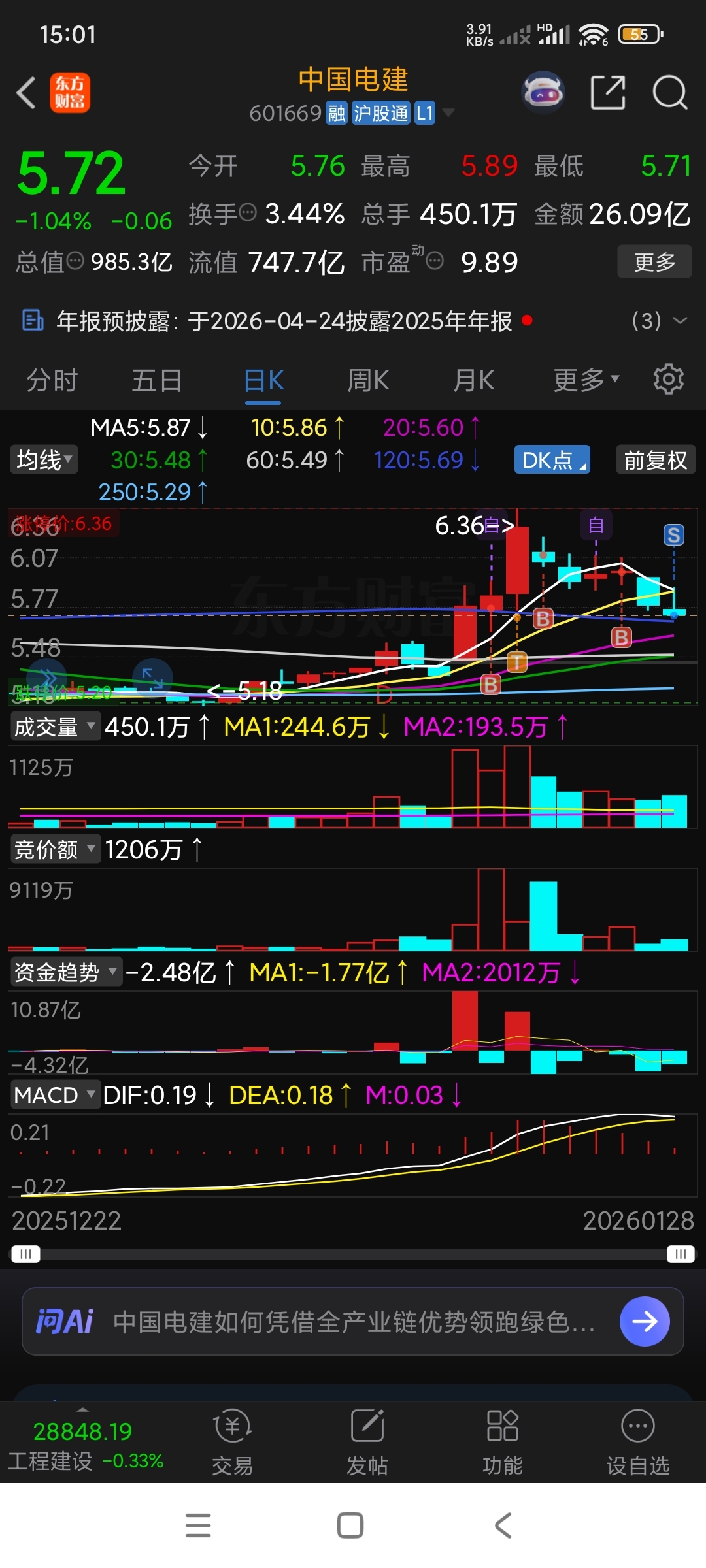
Task: Tap the Ai question input field
Action: click(x=353, y=1321)
